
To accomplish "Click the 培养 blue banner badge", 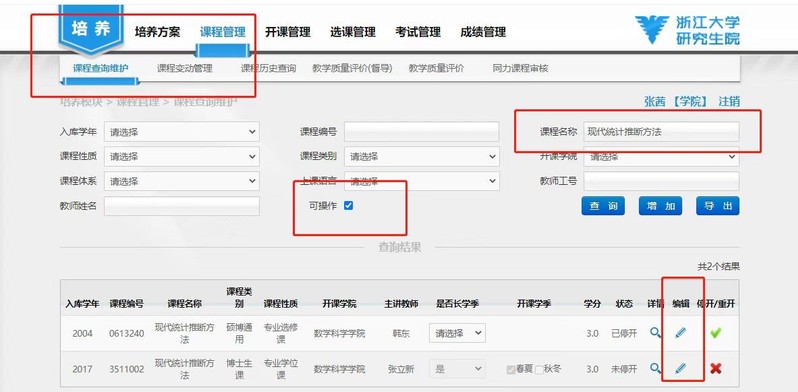I will click(x=92, y=28).
